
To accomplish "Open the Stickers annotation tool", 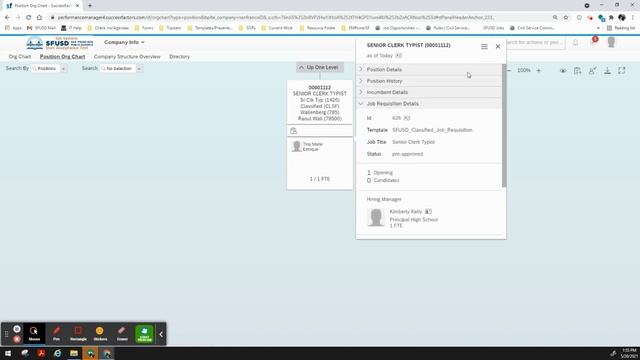I will pyautogui.click(x=100, y=333).
